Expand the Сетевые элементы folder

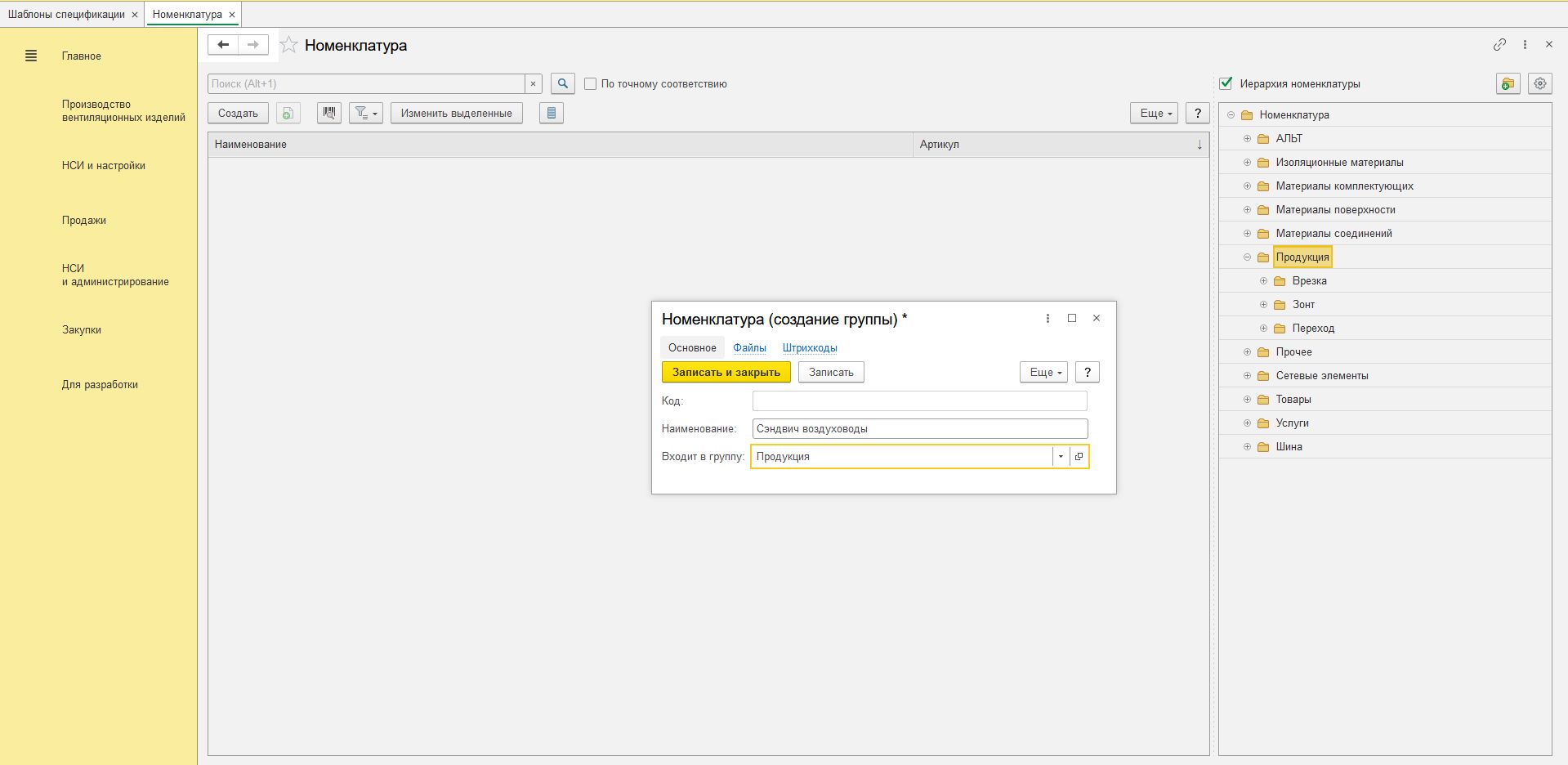[1247, 376]
